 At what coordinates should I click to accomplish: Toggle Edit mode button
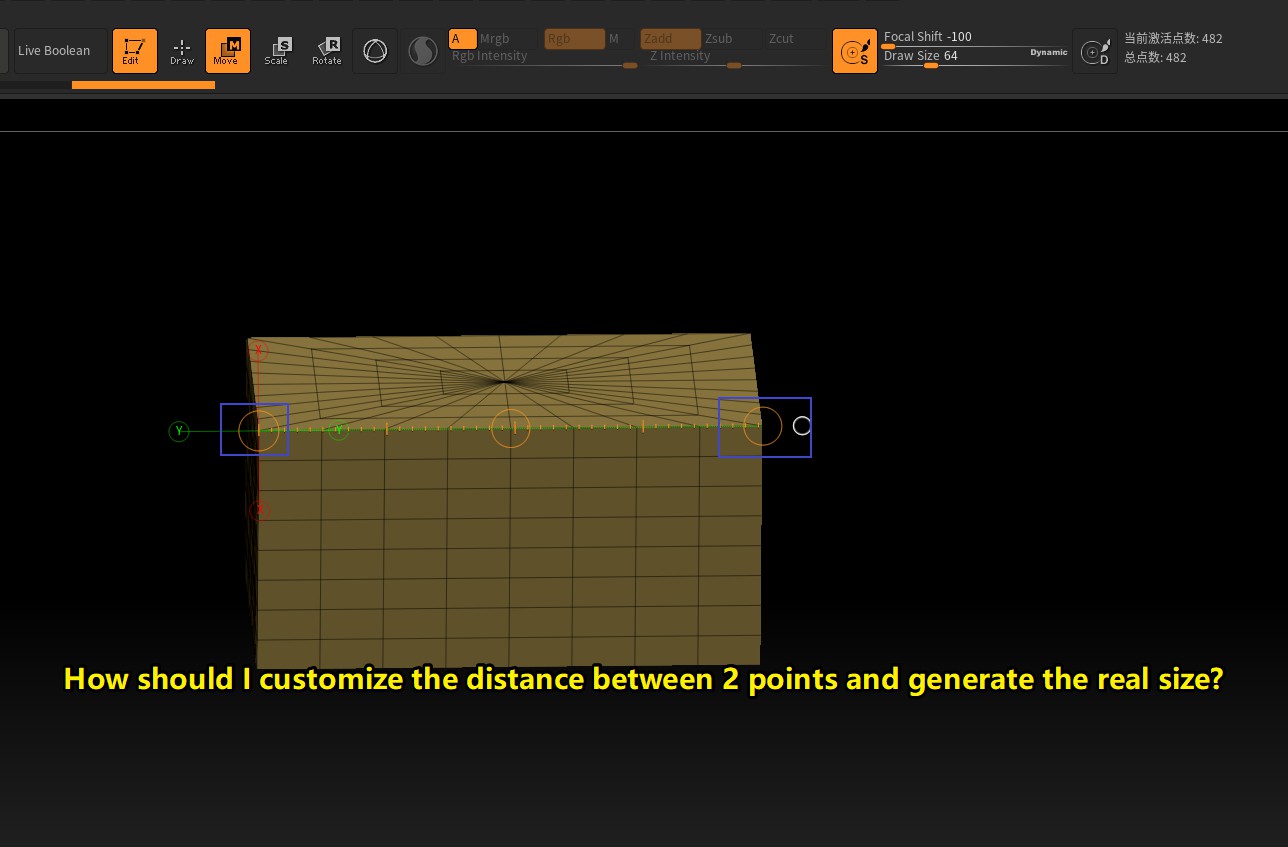[x=134, y=51]
